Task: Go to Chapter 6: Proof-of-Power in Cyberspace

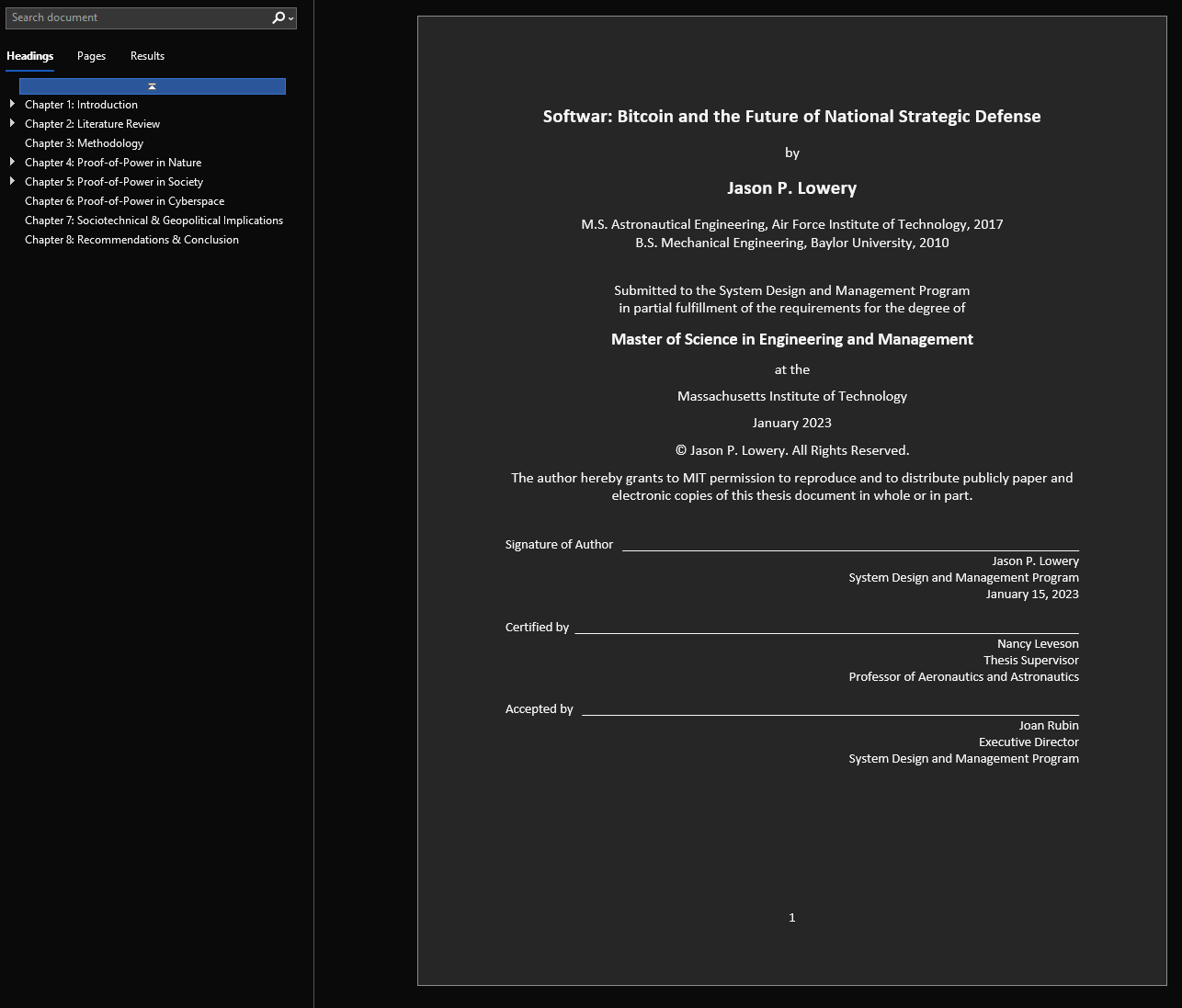Action: pos(124,201)
